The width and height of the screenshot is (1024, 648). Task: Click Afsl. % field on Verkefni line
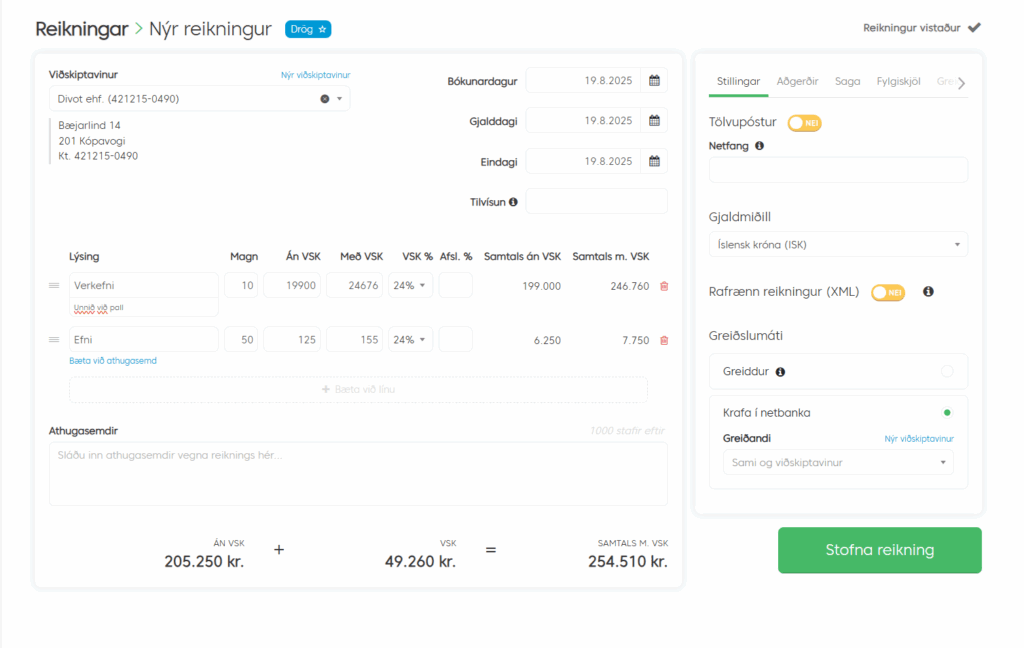point(455,285)
